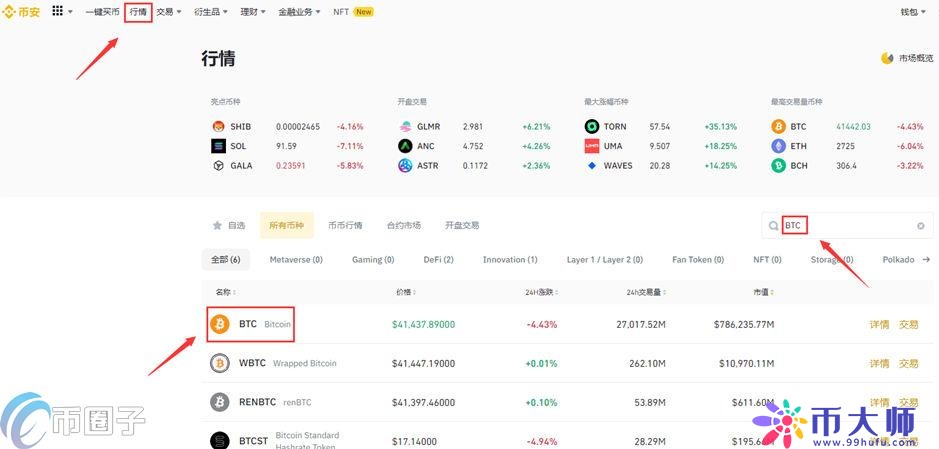Click the SHIB coin icon
This screenshot has height=449, width=939.
(x=219, y=127)
